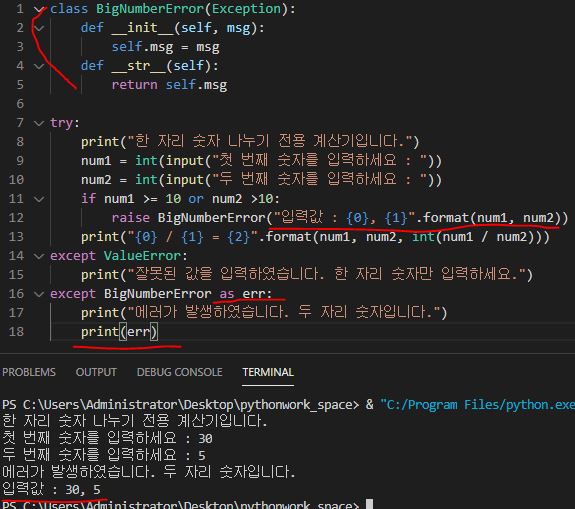Collapse the class BigNumberError fold arrow

click(x=39, y=10)
